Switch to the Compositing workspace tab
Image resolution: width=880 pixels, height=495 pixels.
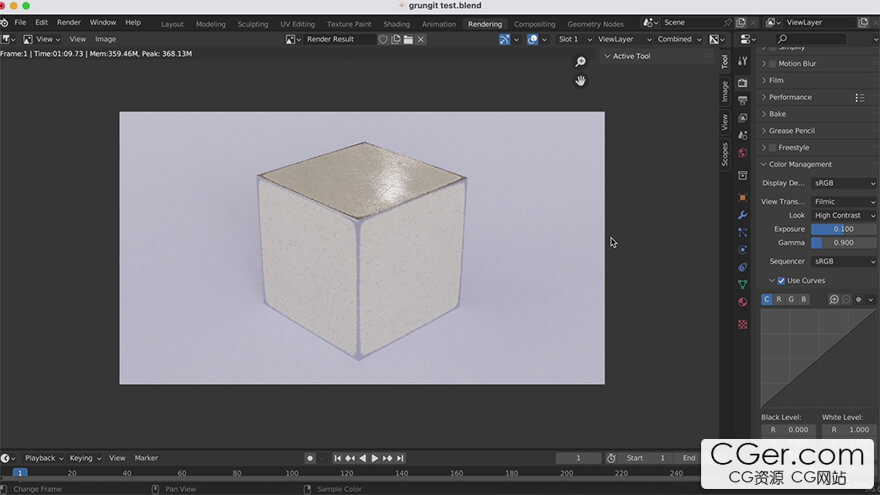point(534,24)
